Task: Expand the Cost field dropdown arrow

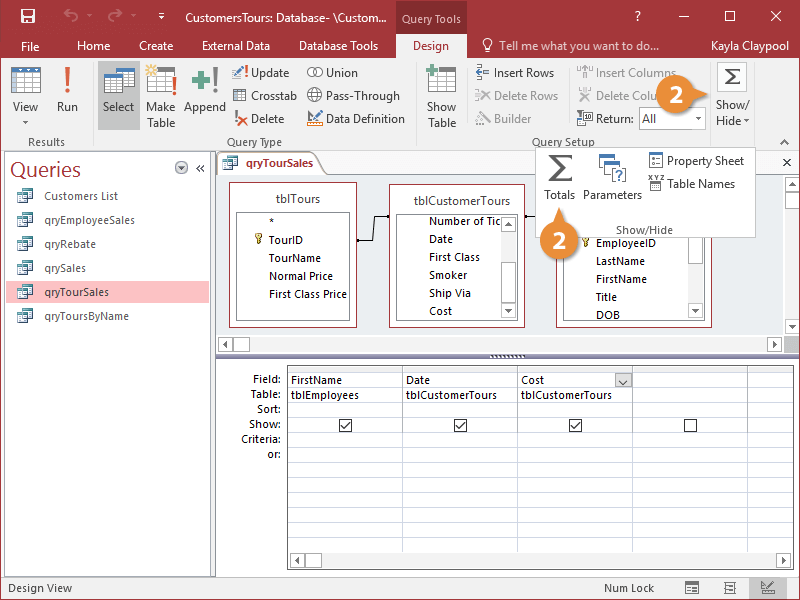Action: coord(623,381)
